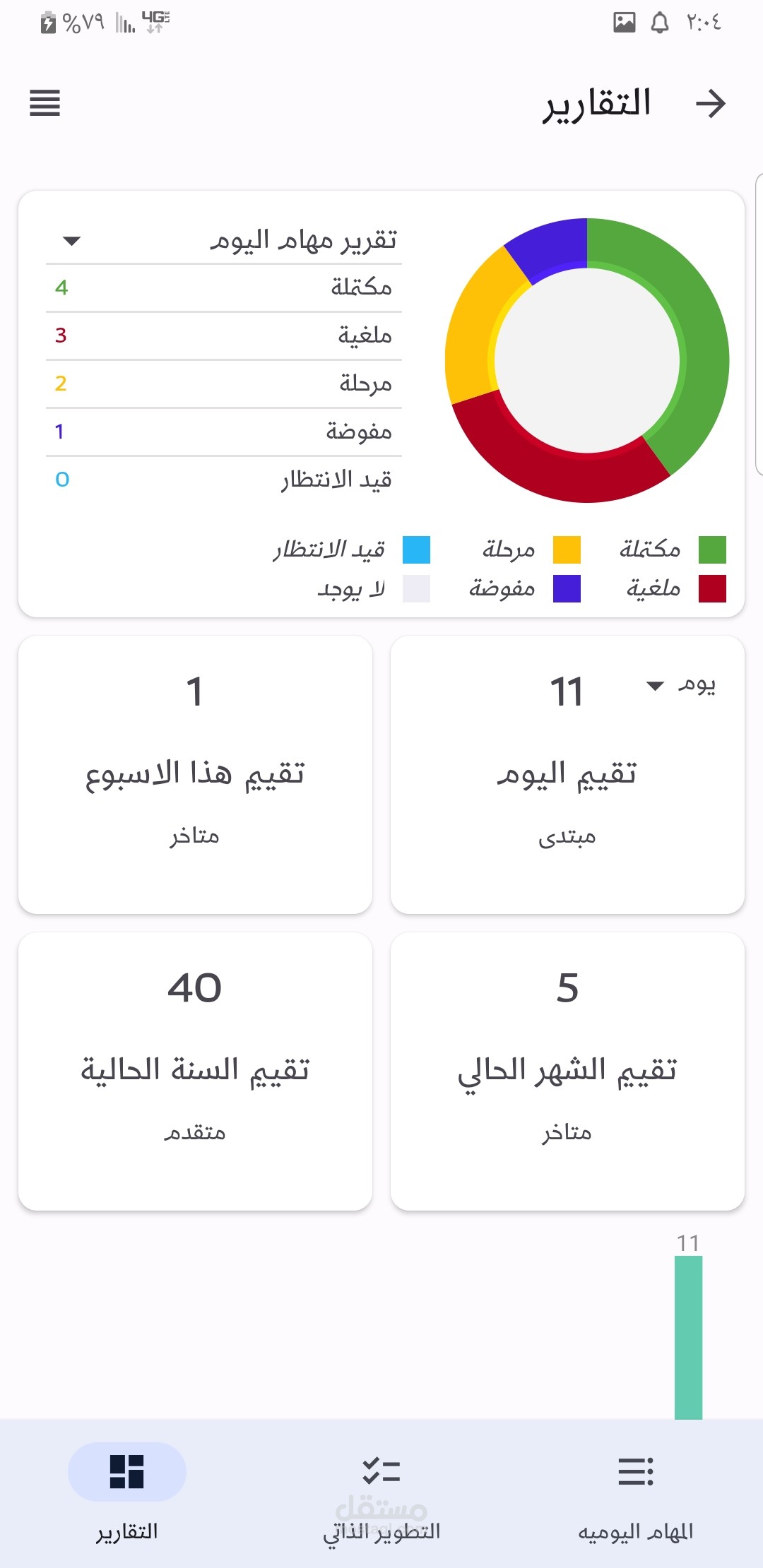Viewport: 763px width, 1568px height.
Task: Open the تقييم السنة الحالية card
Action: click(195, 1071)
